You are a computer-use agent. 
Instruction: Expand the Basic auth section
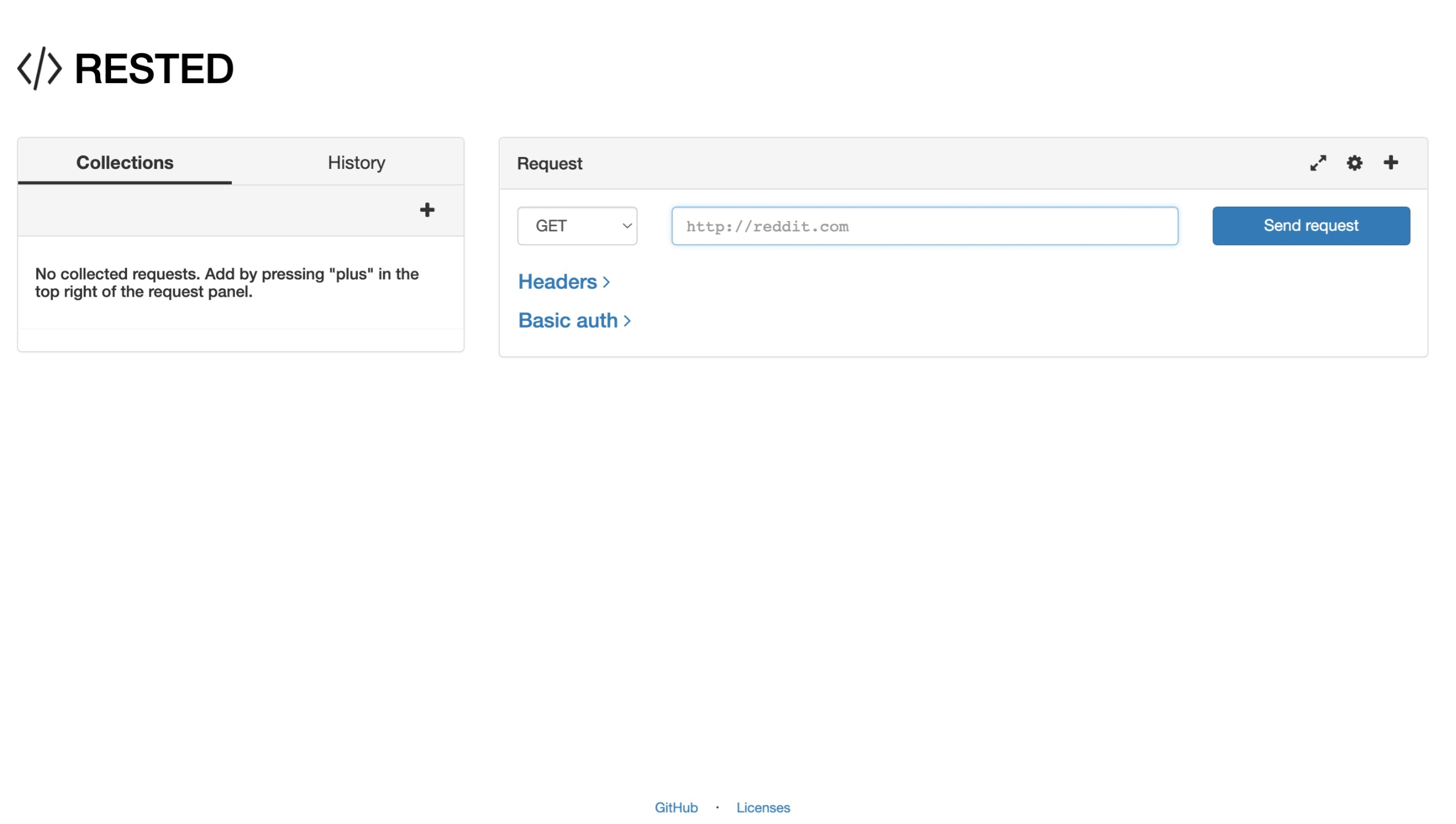(x=568, y=321)
